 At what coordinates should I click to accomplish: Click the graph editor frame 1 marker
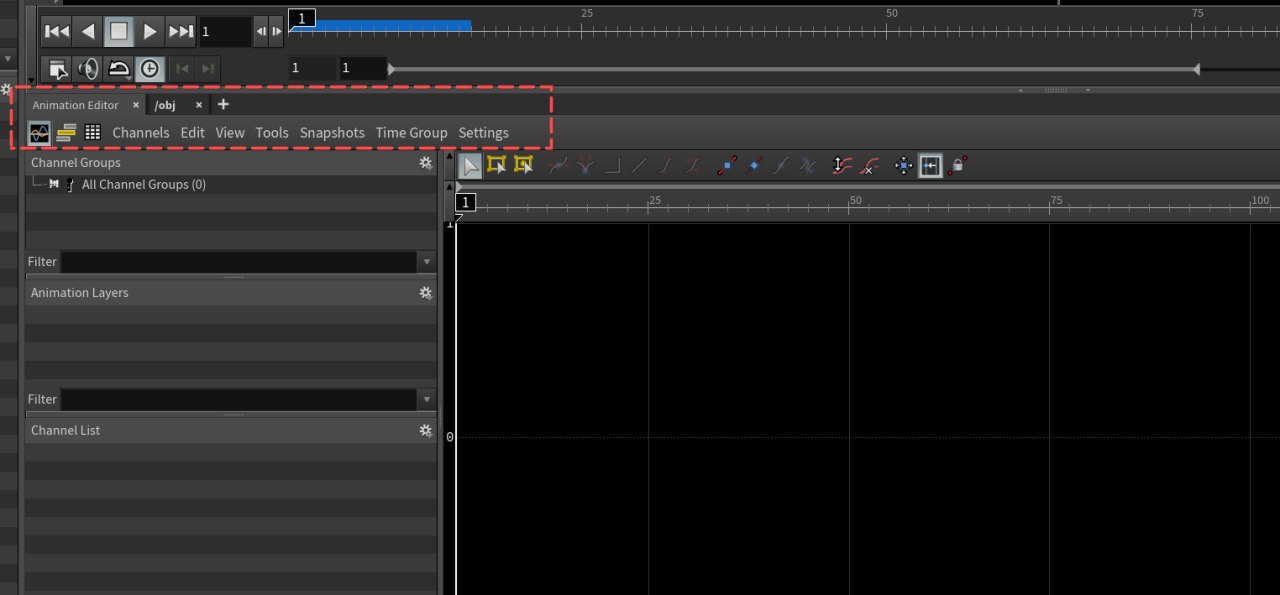[x=466, y=203]
